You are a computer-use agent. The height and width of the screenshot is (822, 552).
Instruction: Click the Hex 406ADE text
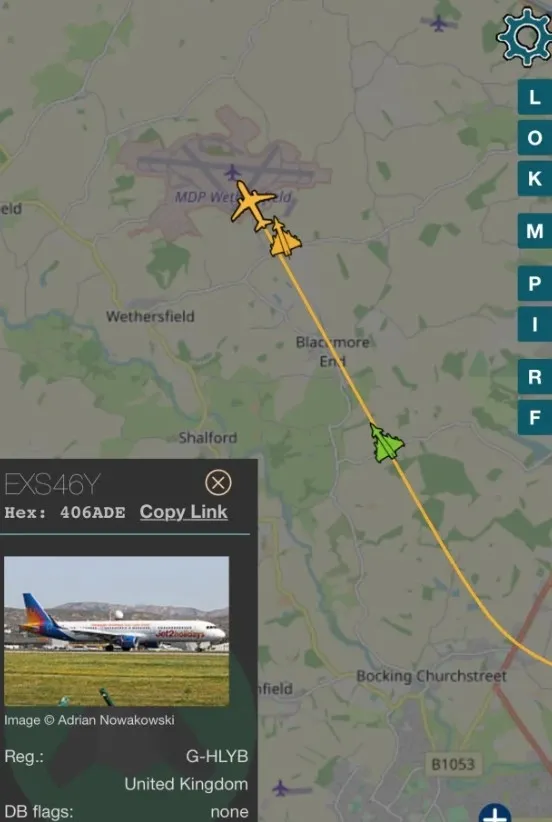64,512
